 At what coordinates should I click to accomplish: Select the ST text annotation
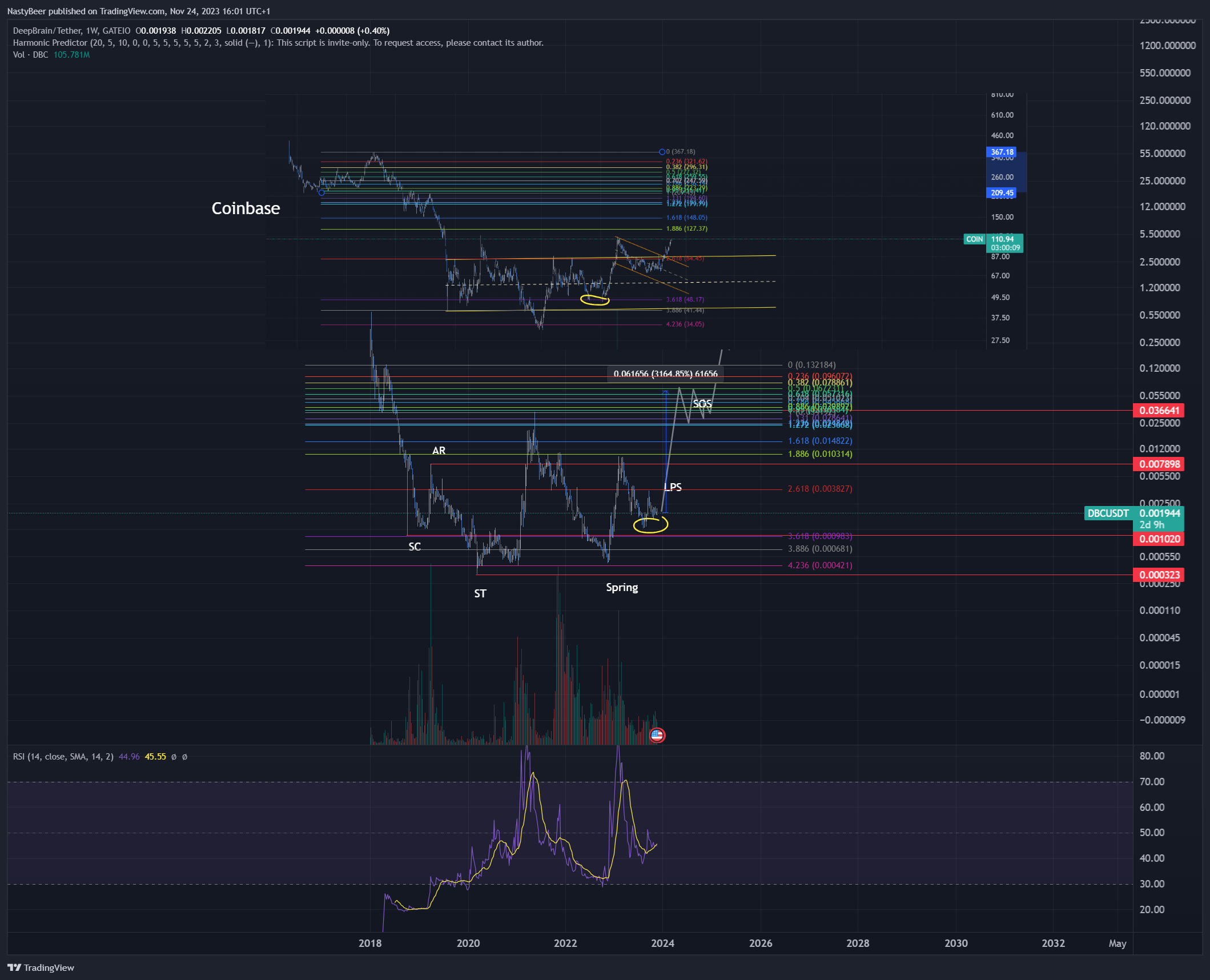(480, 593)
